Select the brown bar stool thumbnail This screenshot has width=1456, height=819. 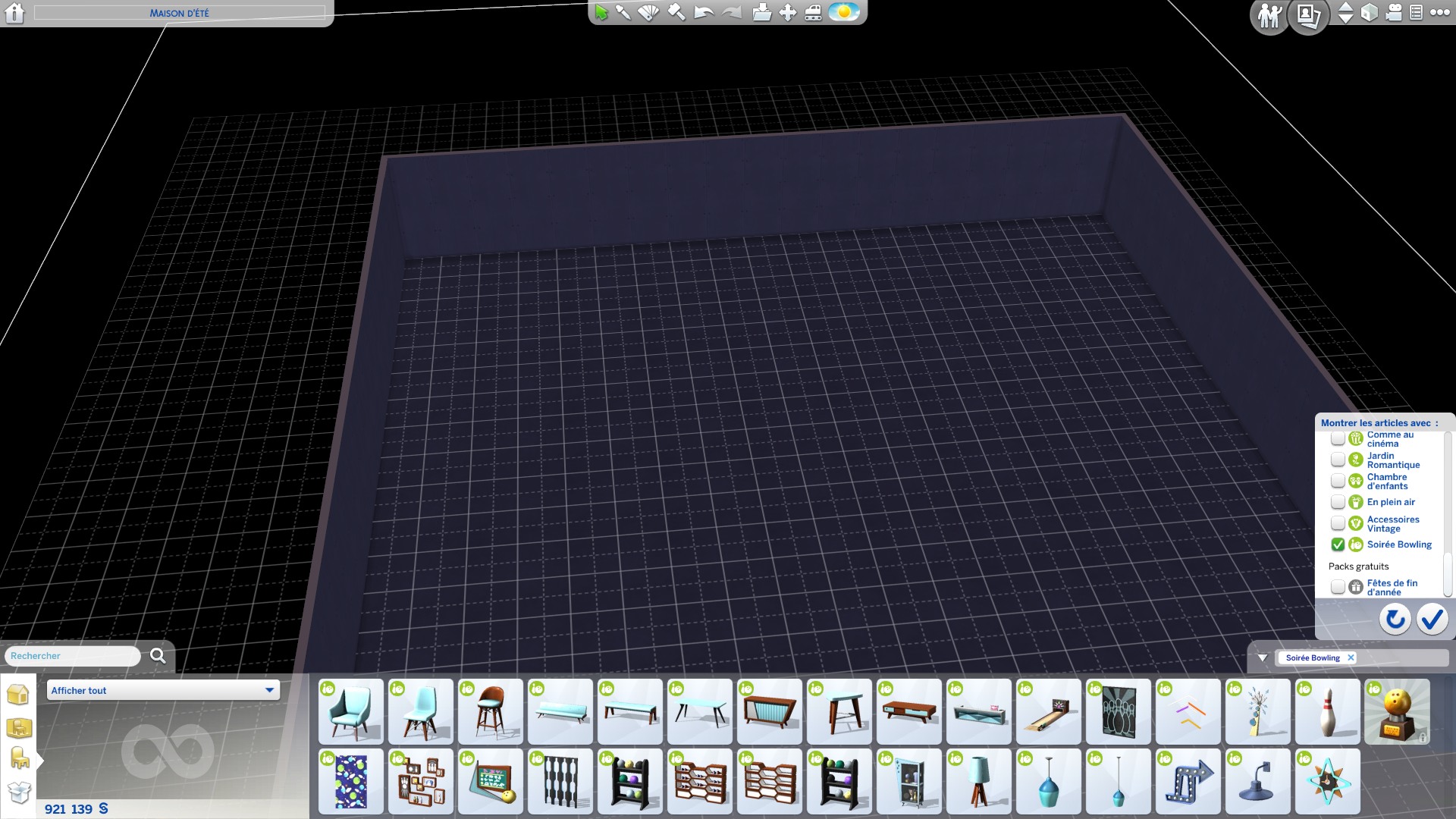[x=490, y=711]
